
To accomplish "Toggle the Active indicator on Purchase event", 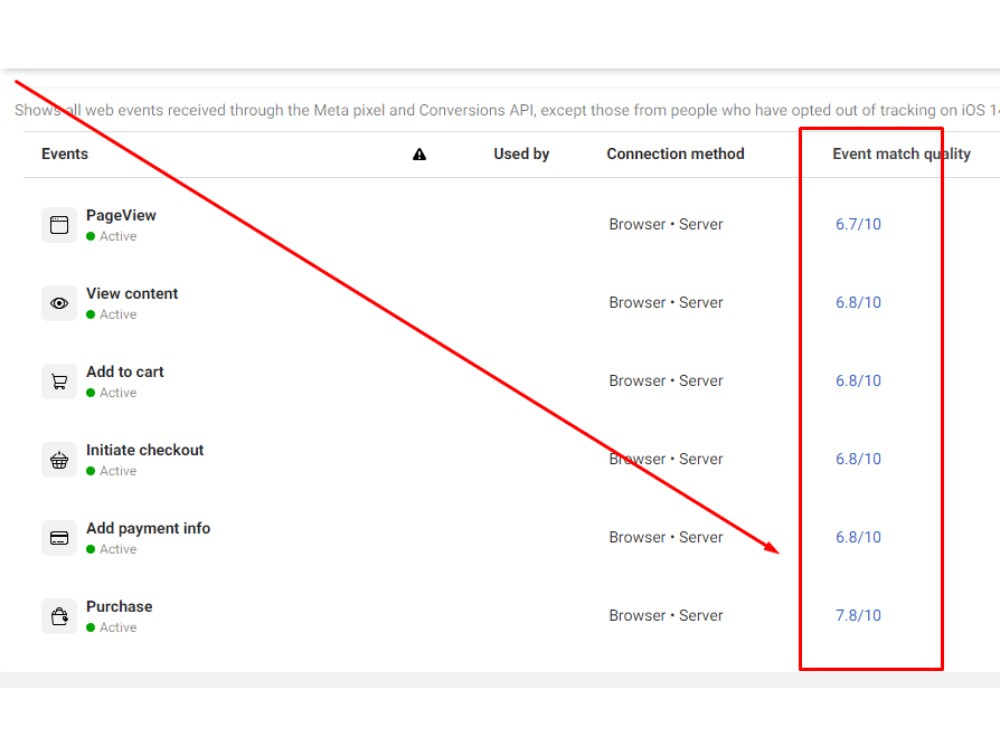I will 92,627.
